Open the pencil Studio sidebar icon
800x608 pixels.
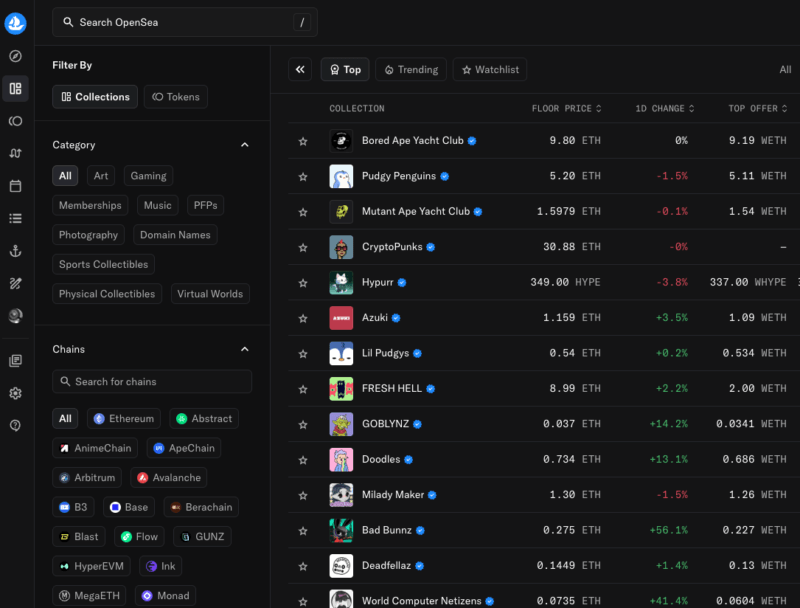click(x=15, y=283)
